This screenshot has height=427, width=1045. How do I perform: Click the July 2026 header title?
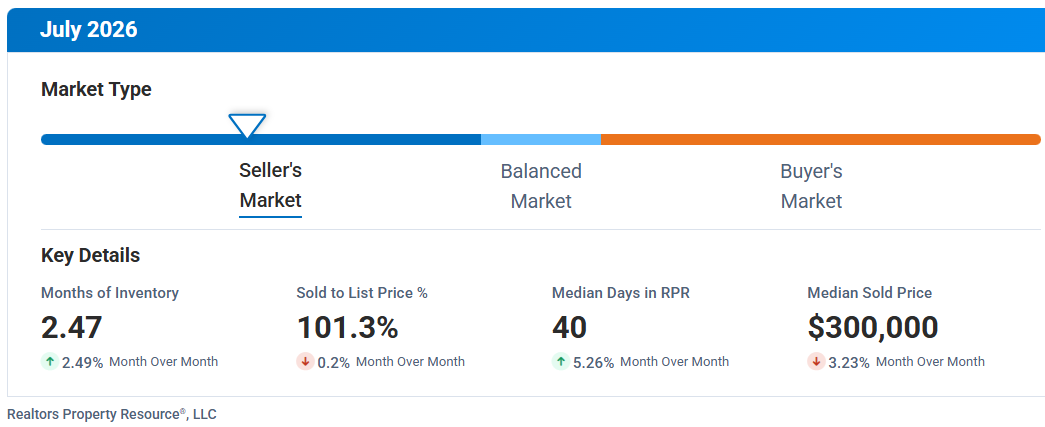click(89, 30)
